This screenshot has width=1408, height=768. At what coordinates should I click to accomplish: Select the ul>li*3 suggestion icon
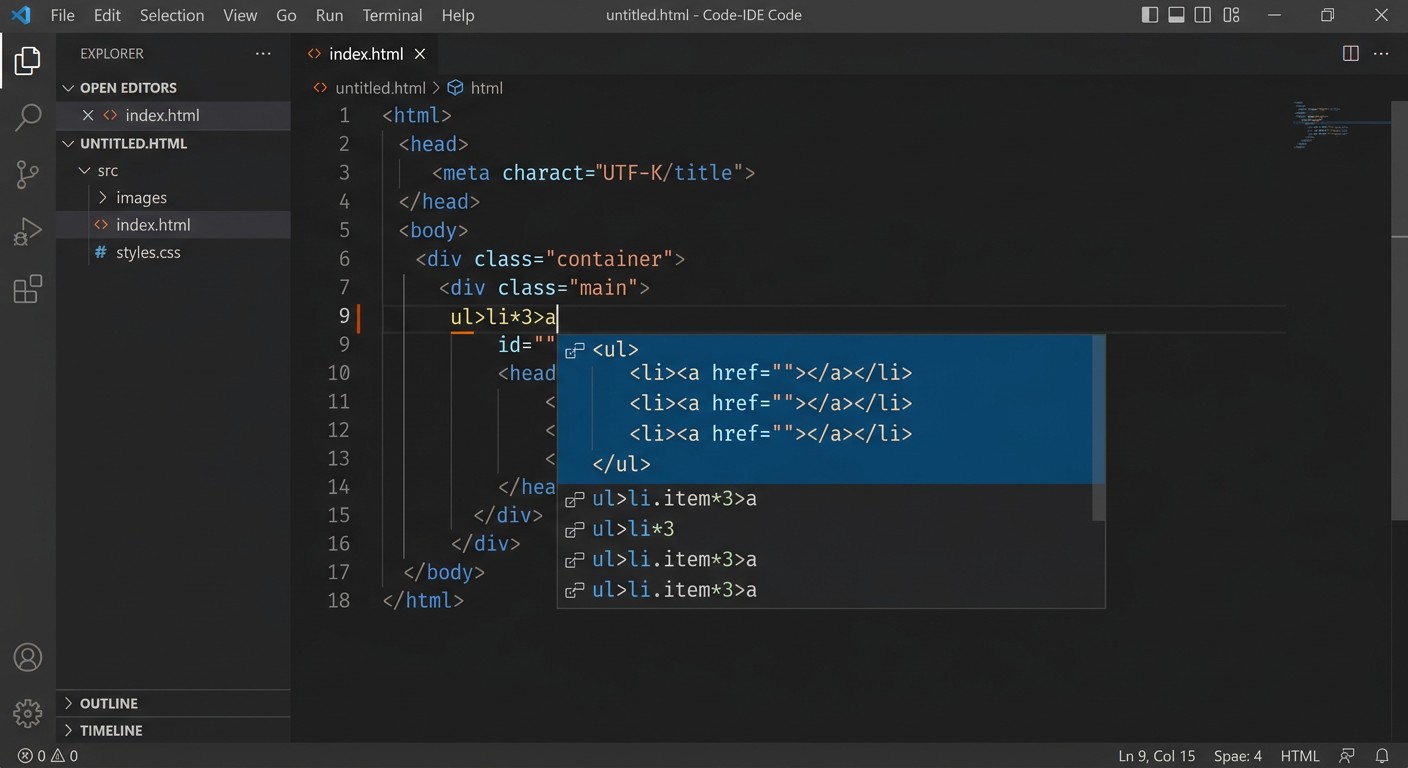(574, 529)
